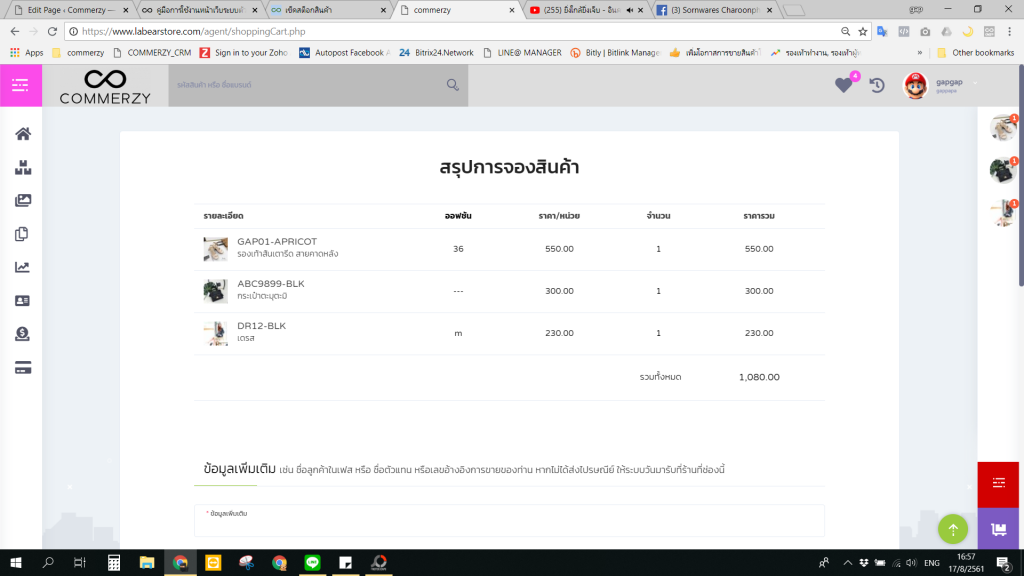Go to Home in sidebar
The width and height of the screenshot is (1024, 576).
[x=23, y=134]
